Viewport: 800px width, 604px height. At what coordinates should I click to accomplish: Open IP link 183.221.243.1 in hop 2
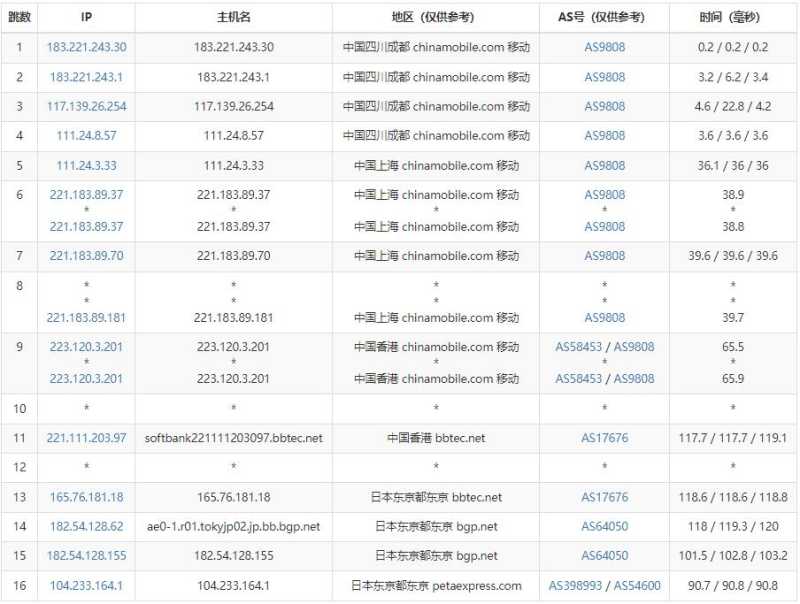(86, 77)
